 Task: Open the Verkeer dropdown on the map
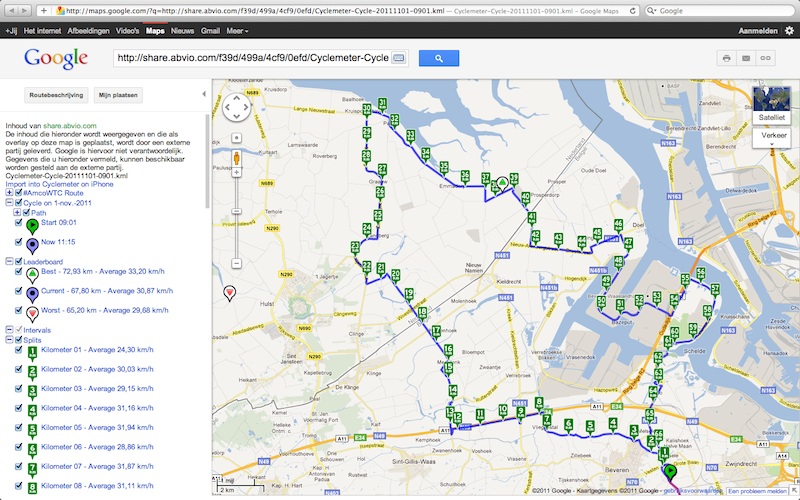tap(774, 137)
